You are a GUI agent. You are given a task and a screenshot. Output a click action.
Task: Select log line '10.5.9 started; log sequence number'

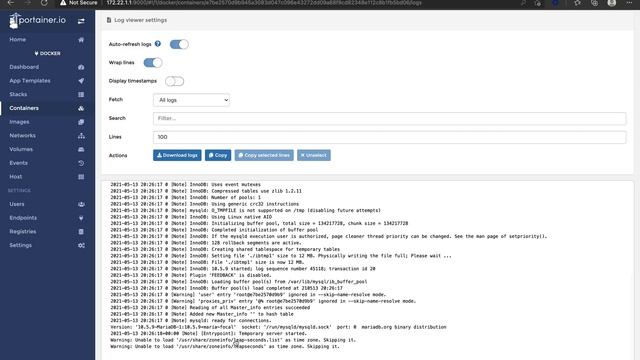[243, 269]
